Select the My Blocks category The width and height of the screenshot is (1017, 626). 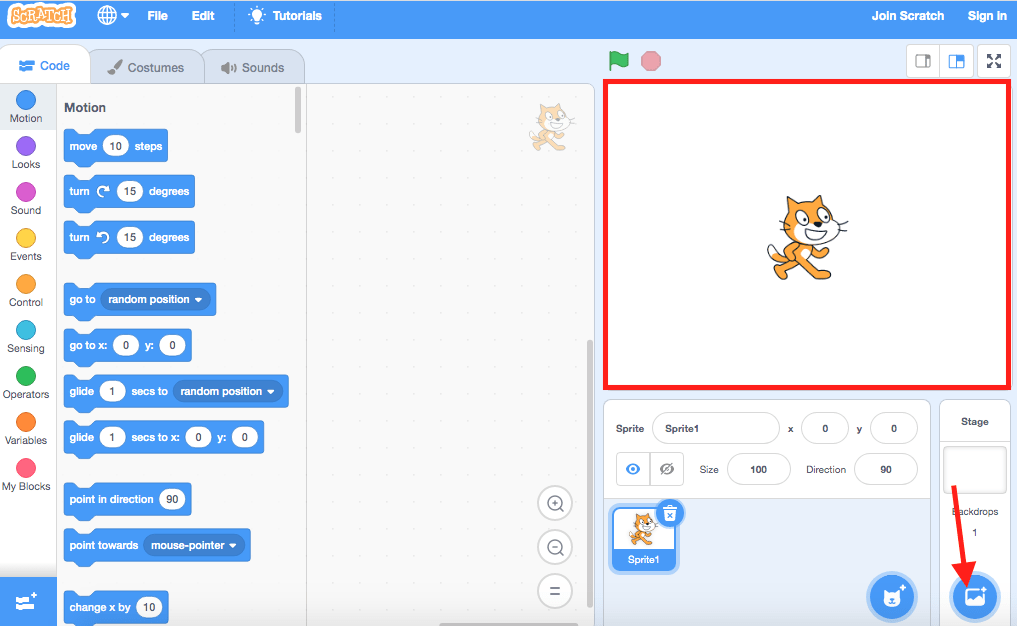pyautogui.click(x=26, y=476)
